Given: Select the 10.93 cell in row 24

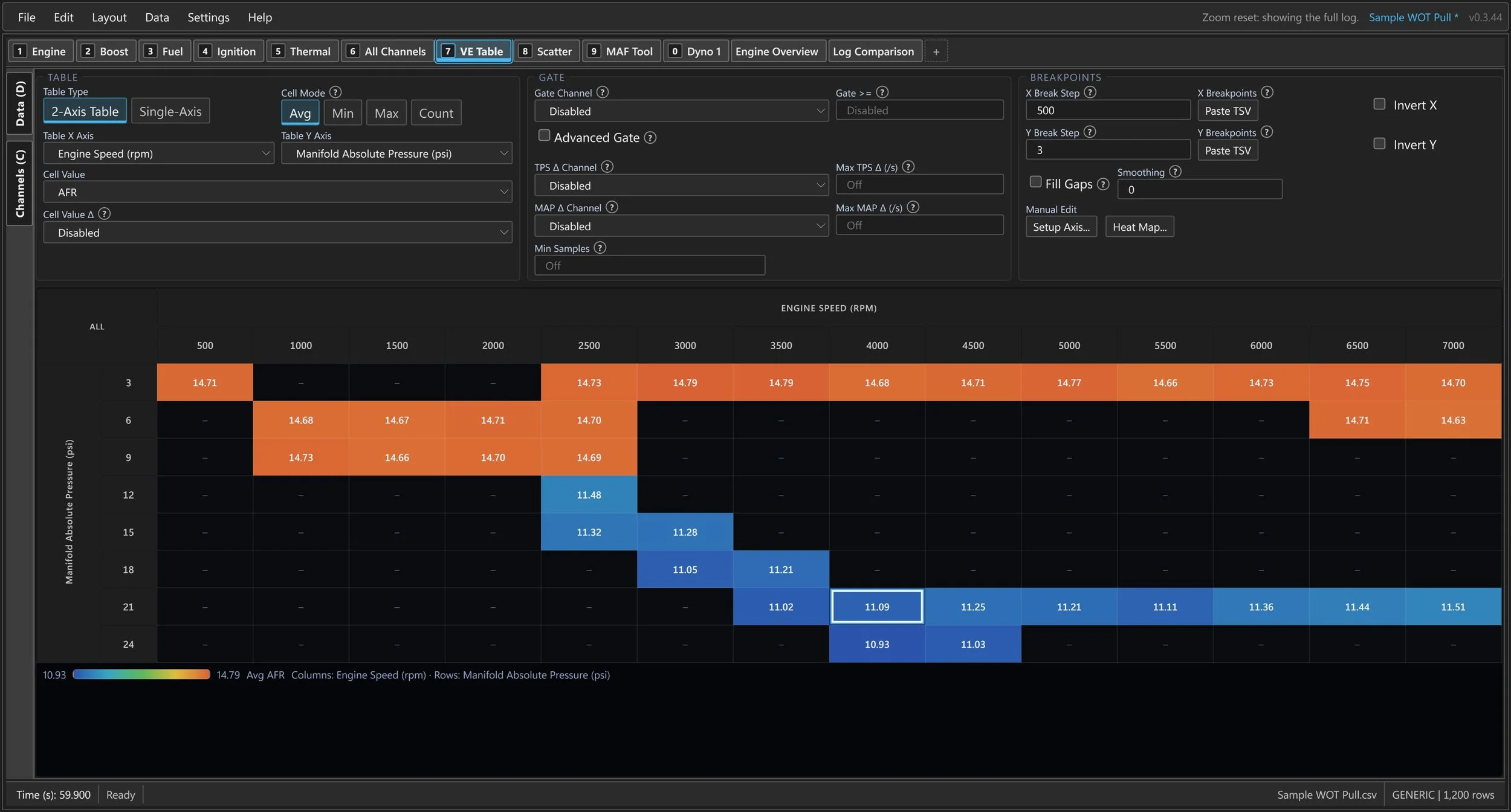Looking at the screenshot, I should 877,643.
